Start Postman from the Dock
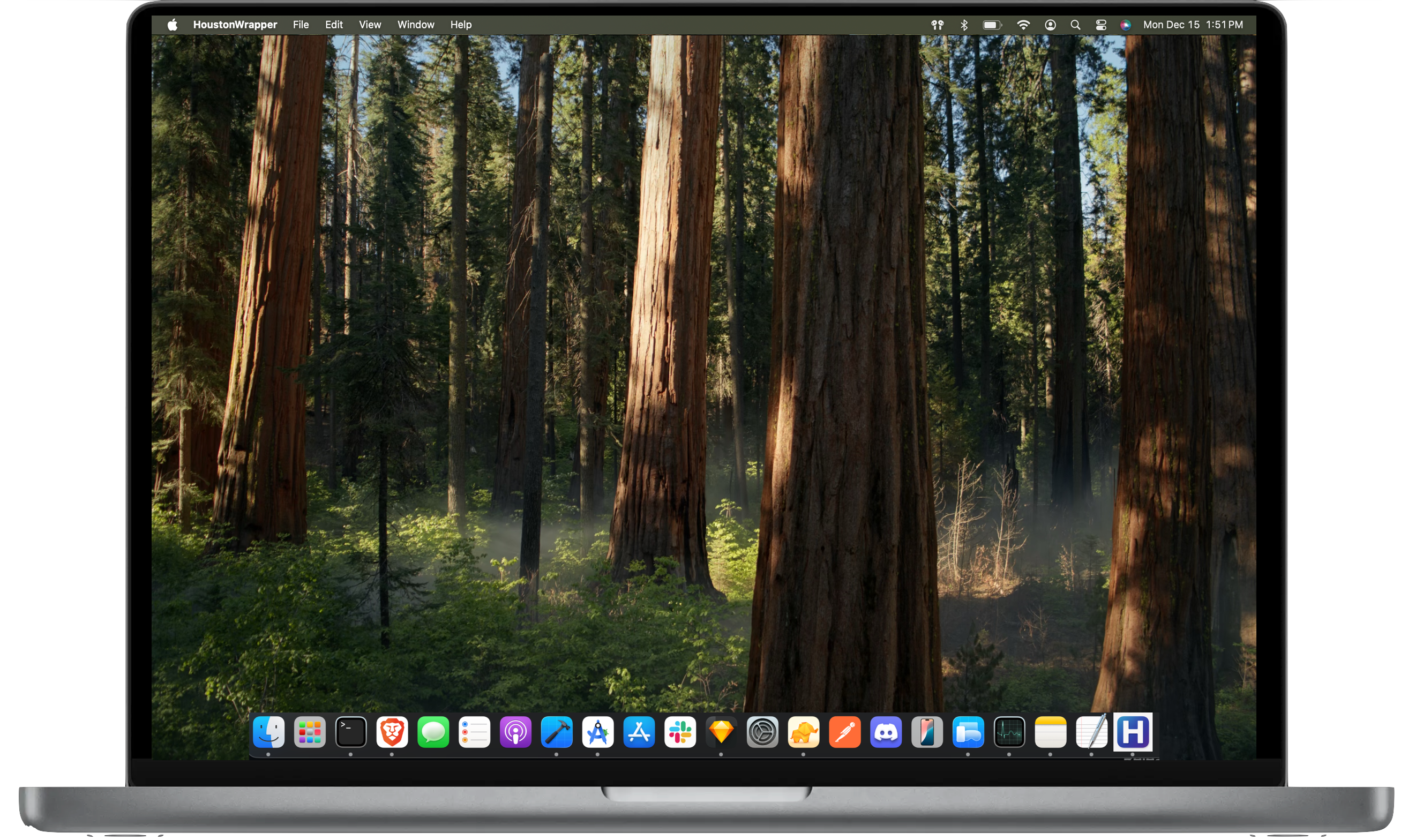The width and height of the screenshot is (1408, 840). pyautogui.click(x=845, y=732)
